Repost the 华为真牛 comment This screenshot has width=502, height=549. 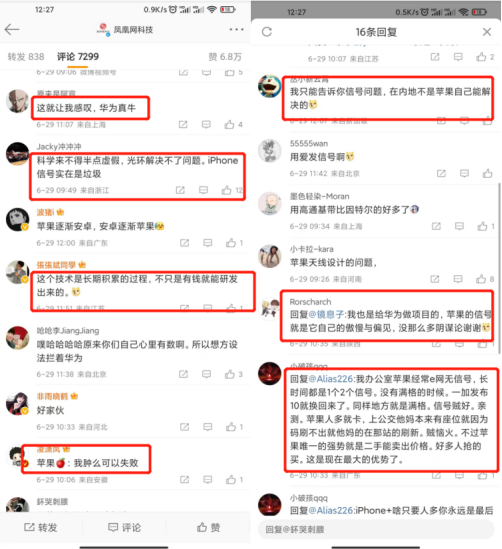point(183,124)
